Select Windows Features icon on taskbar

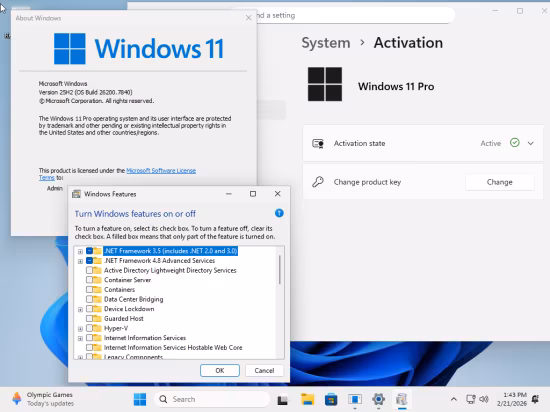tap(402, 399)
